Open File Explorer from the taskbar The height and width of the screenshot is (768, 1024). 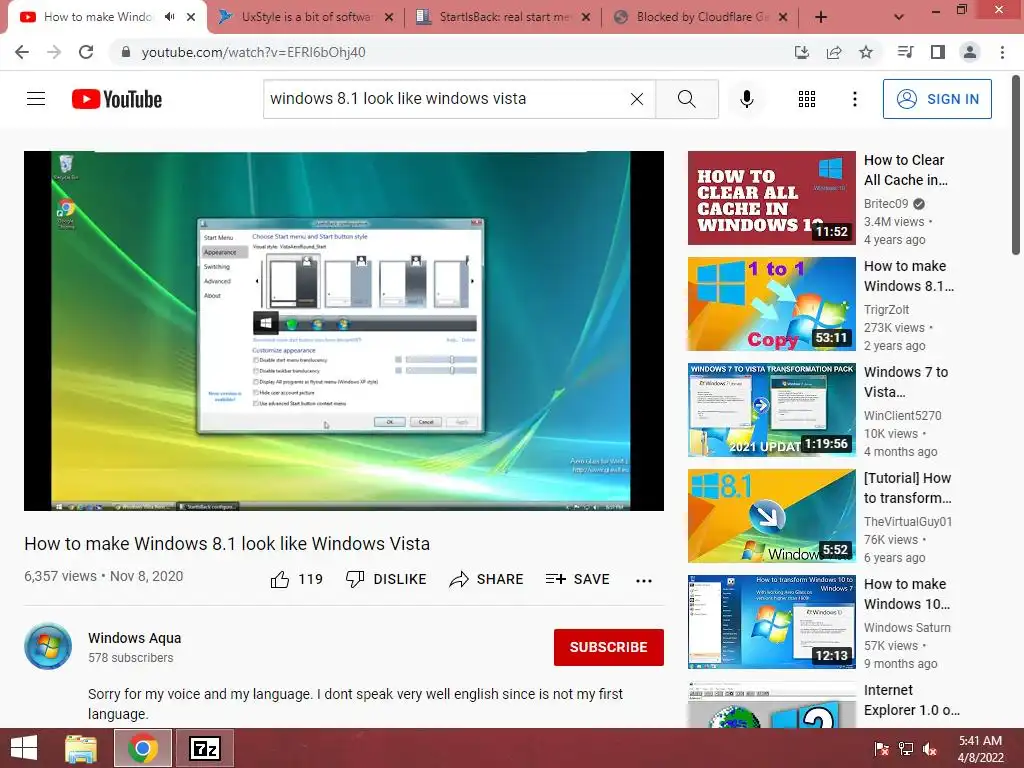[81, 748]
